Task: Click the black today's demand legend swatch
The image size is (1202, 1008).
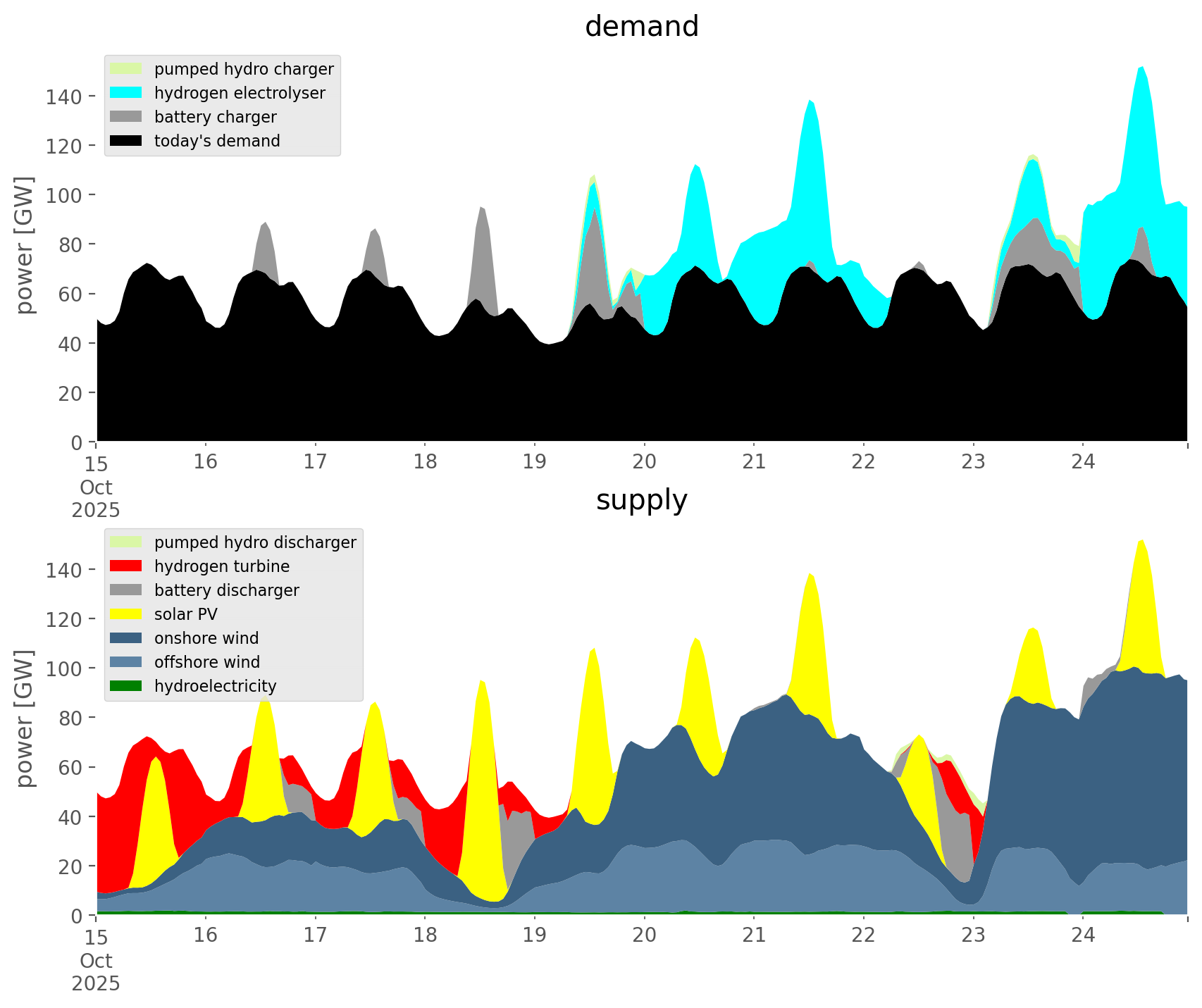Action: coord(126,141)
